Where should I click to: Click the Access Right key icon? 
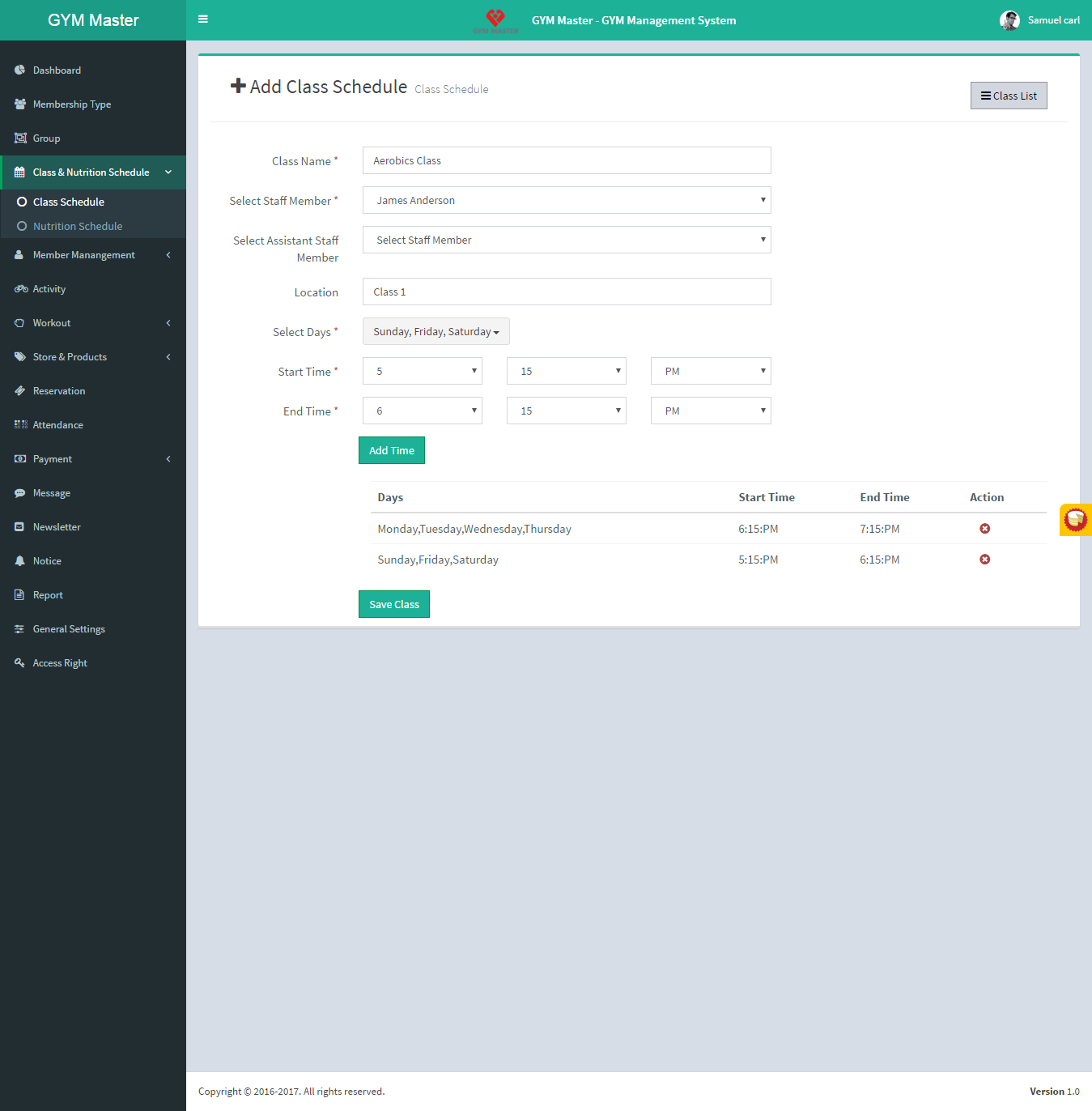click(19, 663)
